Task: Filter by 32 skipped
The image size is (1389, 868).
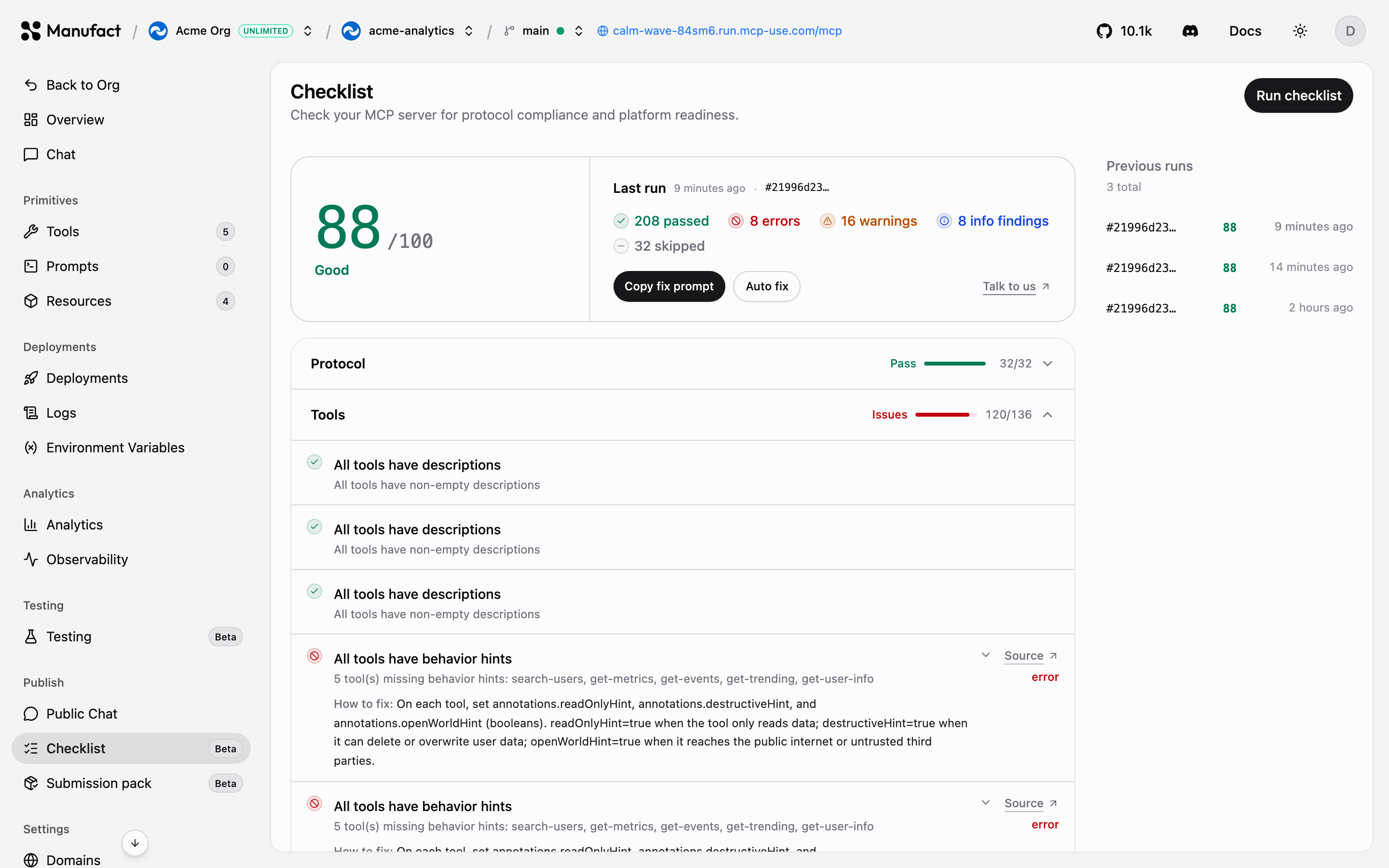Action: point(659,246)
